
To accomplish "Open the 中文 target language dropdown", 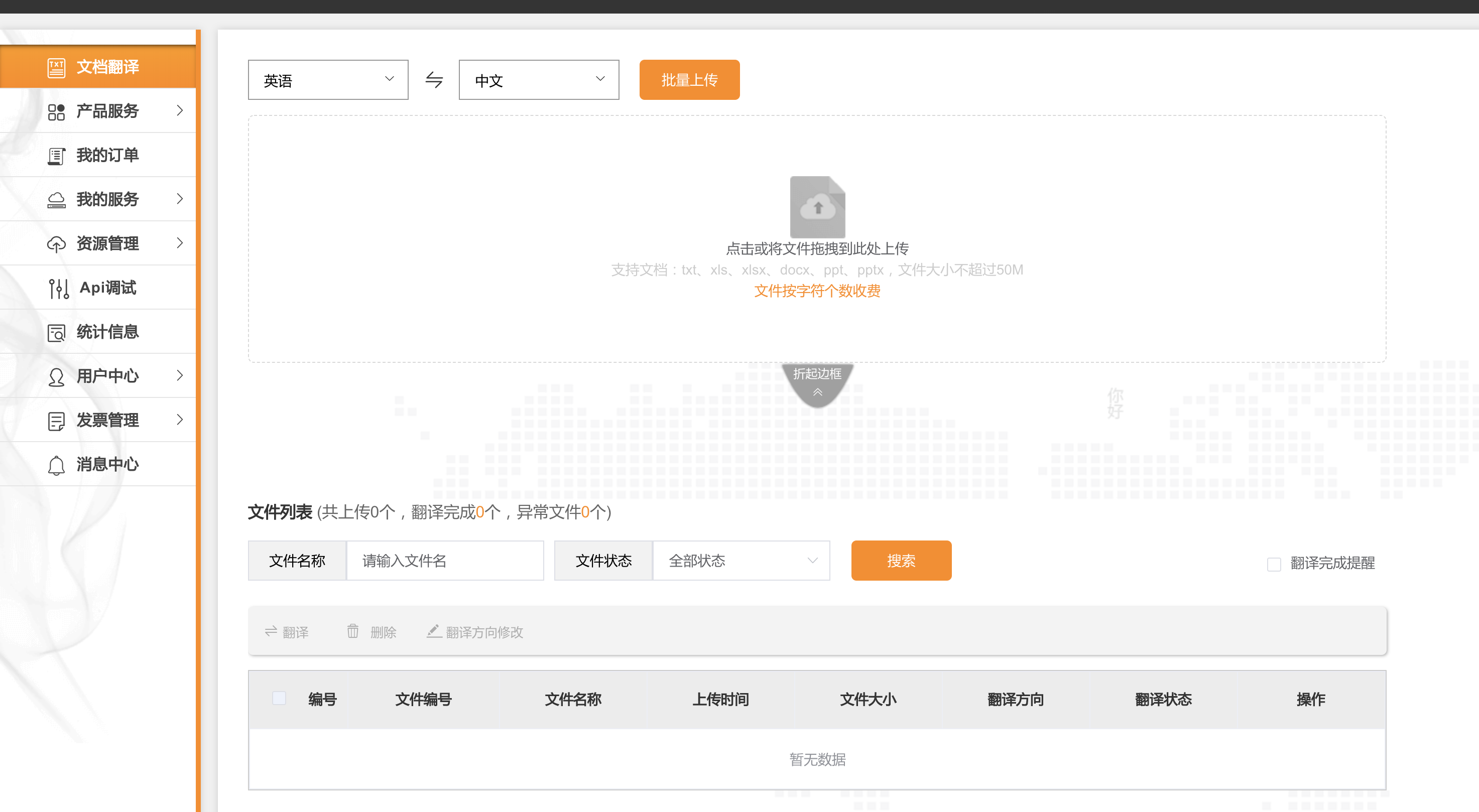I will click(539, 80).
